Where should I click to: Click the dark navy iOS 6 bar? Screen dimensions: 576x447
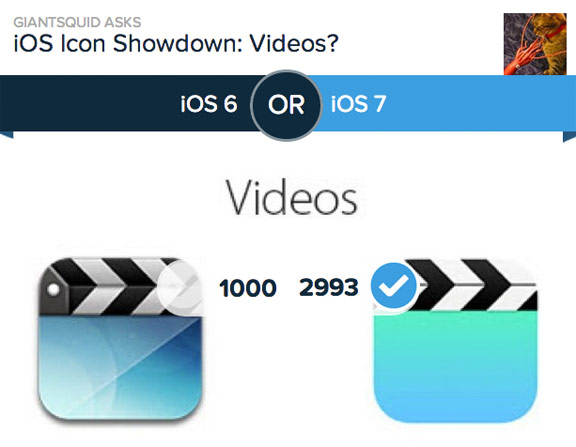(127, 103)
